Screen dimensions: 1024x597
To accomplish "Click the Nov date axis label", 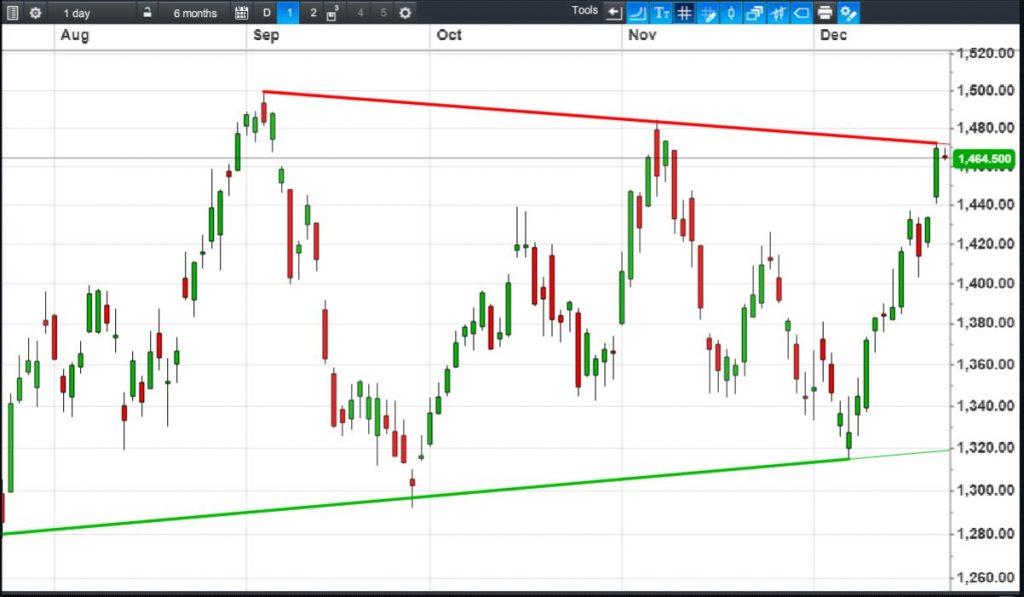I will click(642, 35).
